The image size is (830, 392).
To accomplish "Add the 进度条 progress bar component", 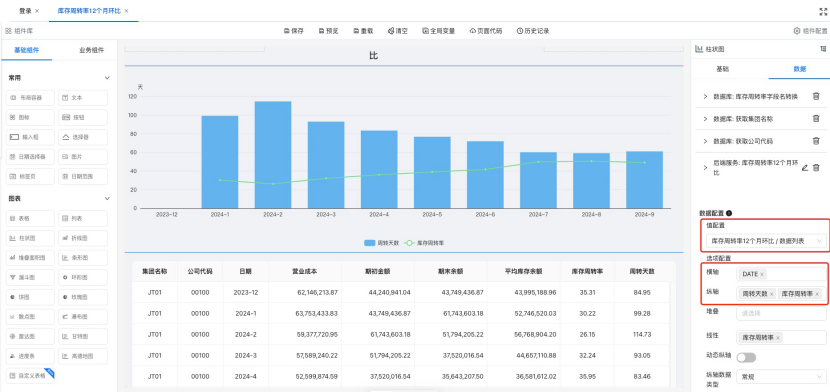I will coord(30,355).
